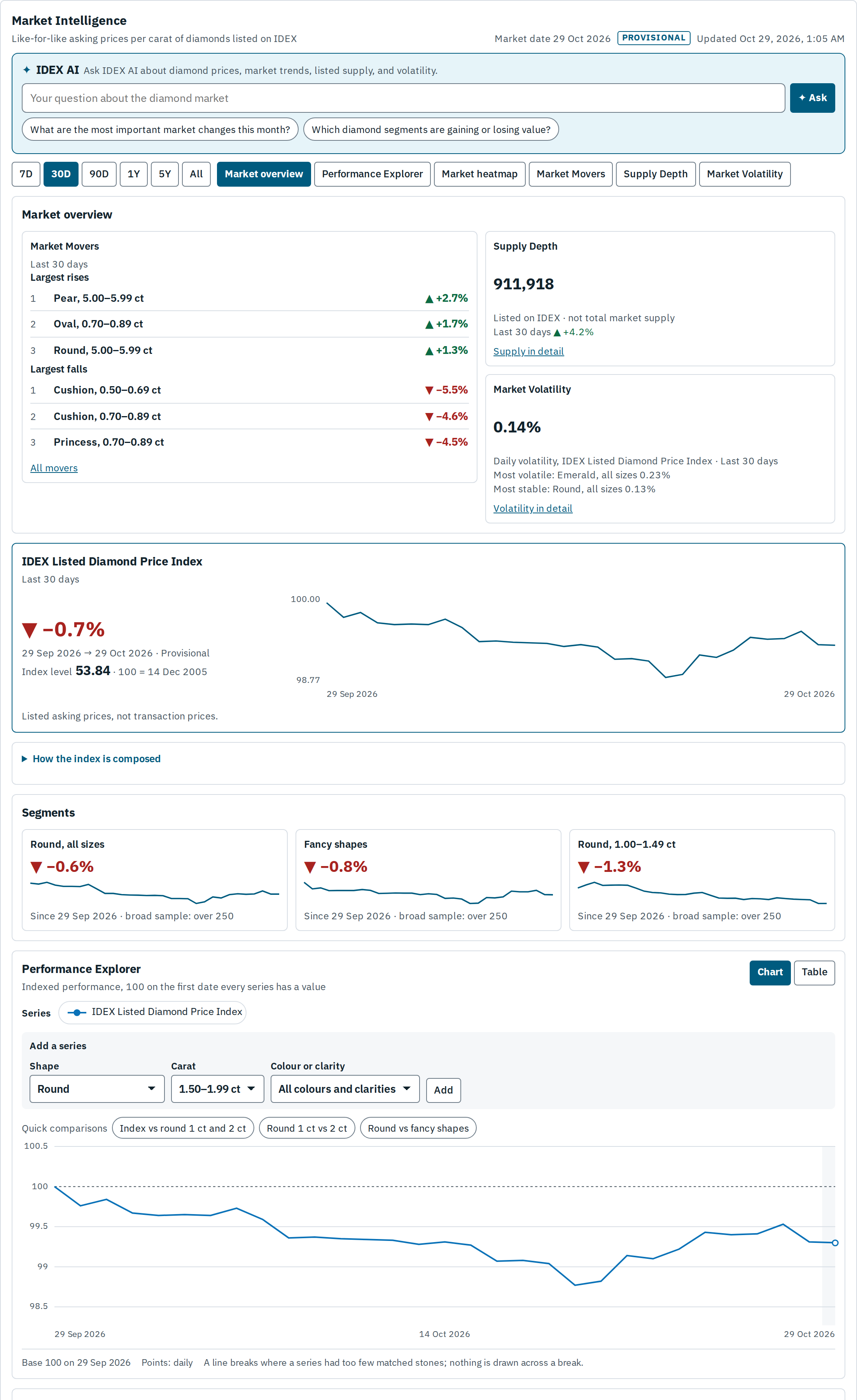Select the 1Y time range

point(133,174)
